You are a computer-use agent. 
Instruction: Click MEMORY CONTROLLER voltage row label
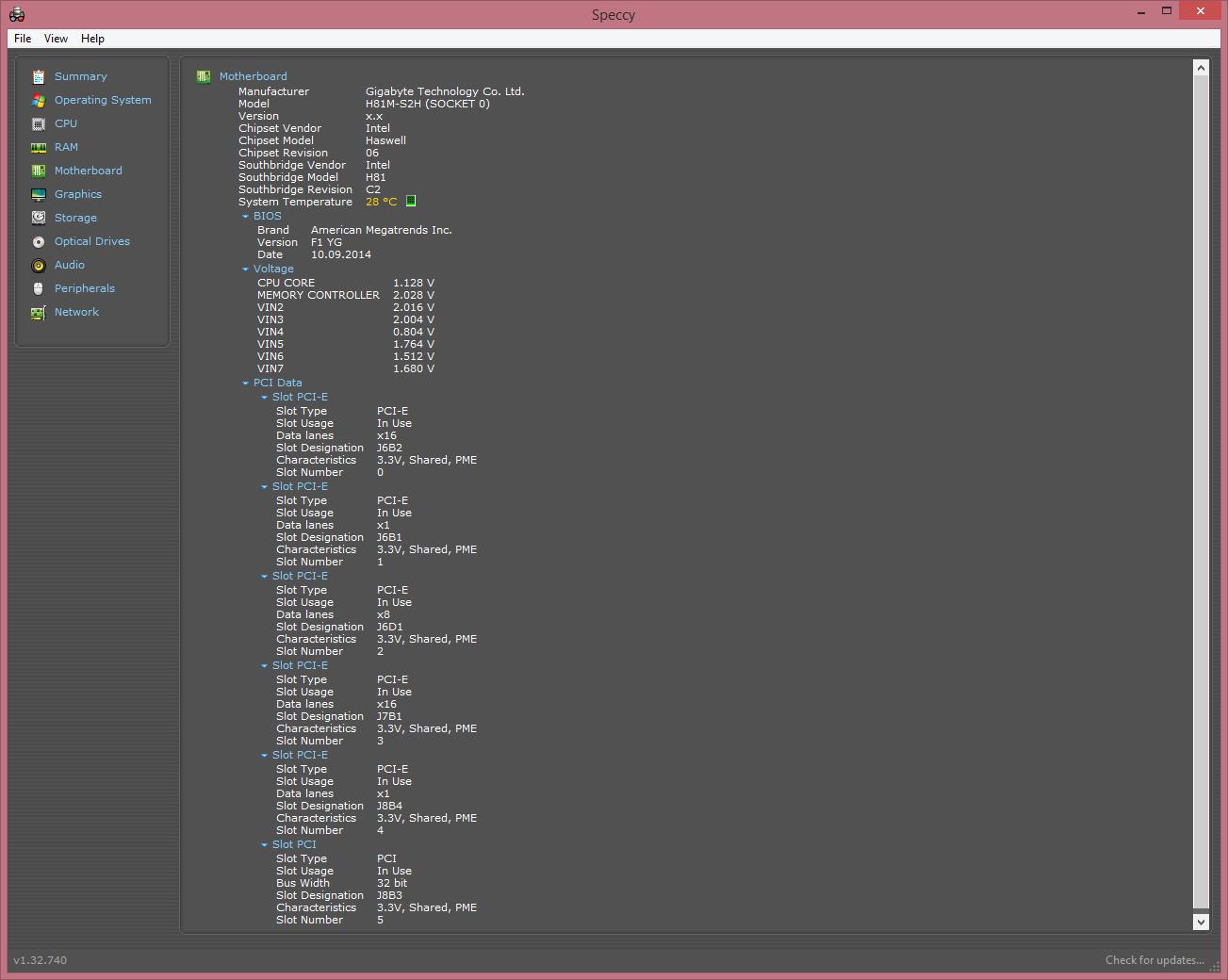319,295
